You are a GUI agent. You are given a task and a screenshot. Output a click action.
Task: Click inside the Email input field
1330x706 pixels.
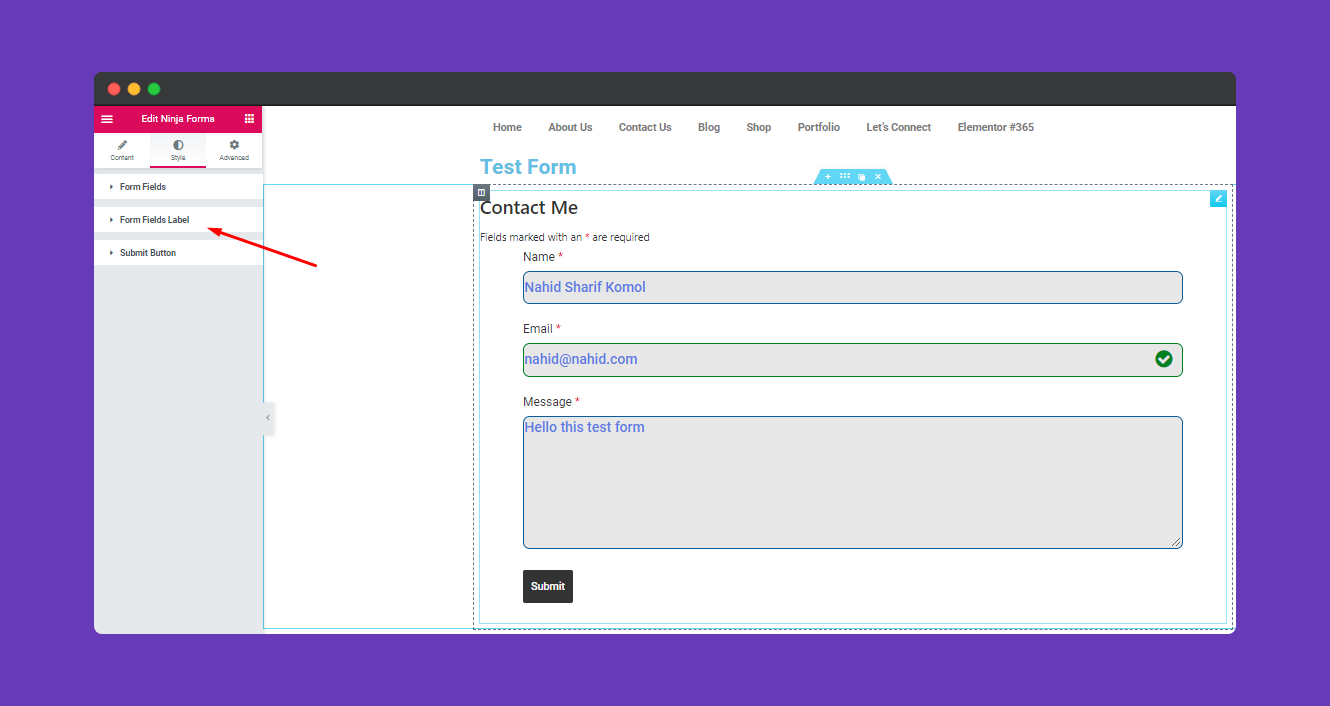(853, 360)
